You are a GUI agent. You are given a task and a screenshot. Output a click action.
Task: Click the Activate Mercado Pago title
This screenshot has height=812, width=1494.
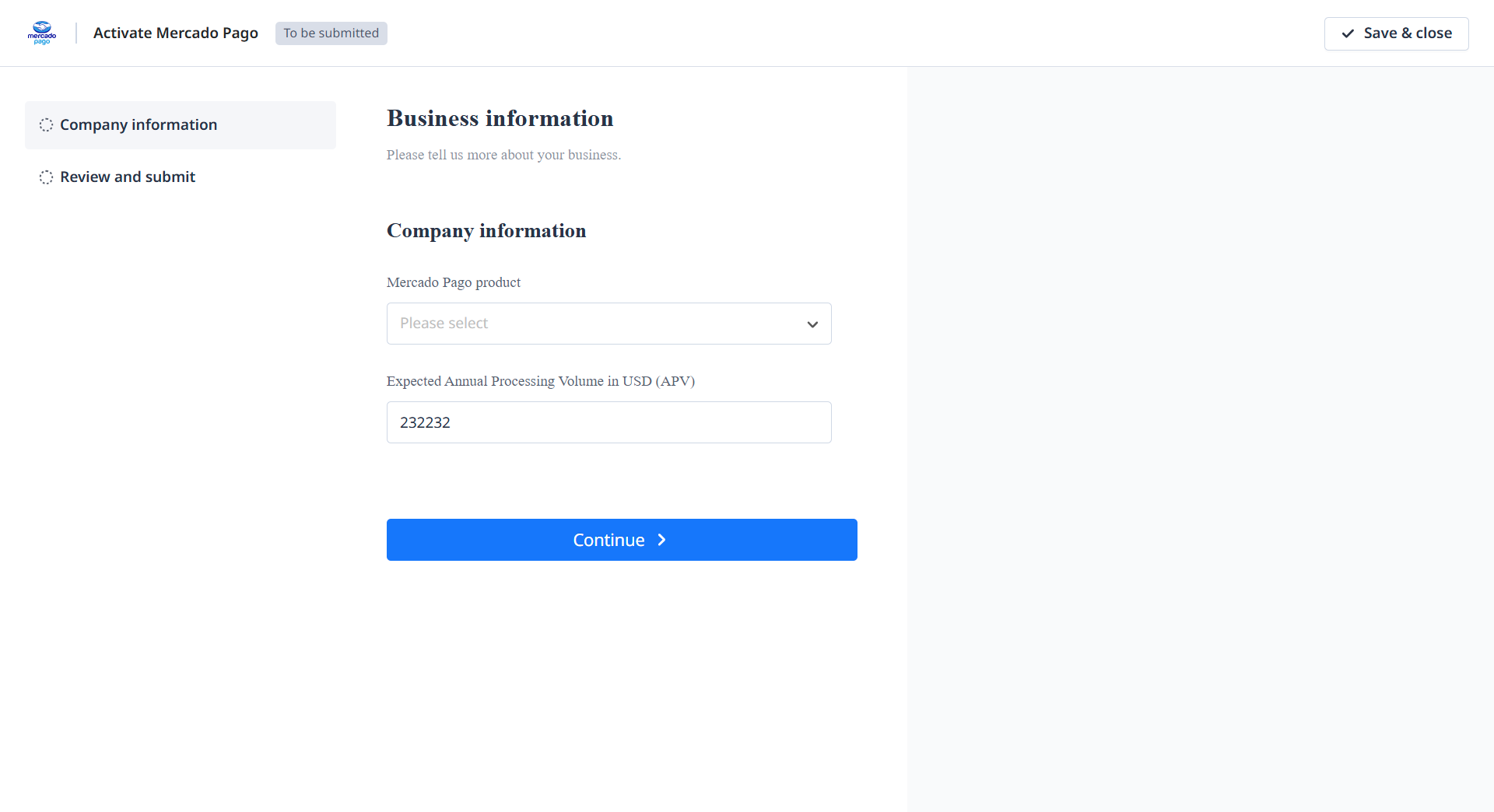tap(176, 33)
